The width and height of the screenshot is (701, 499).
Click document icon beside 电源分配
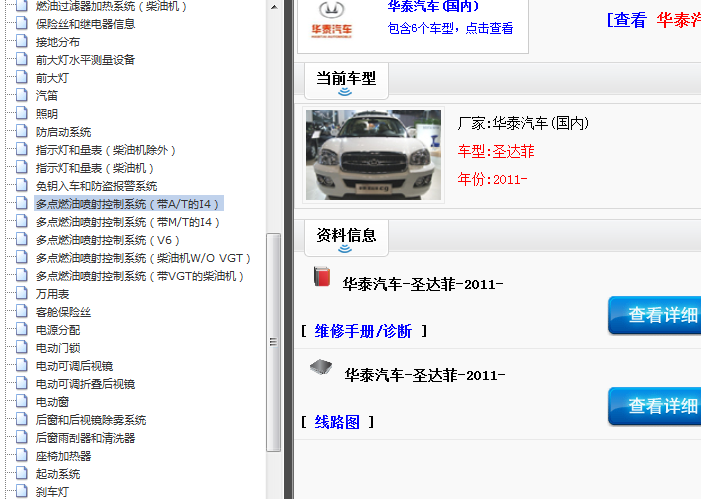[x=21, y=329]
